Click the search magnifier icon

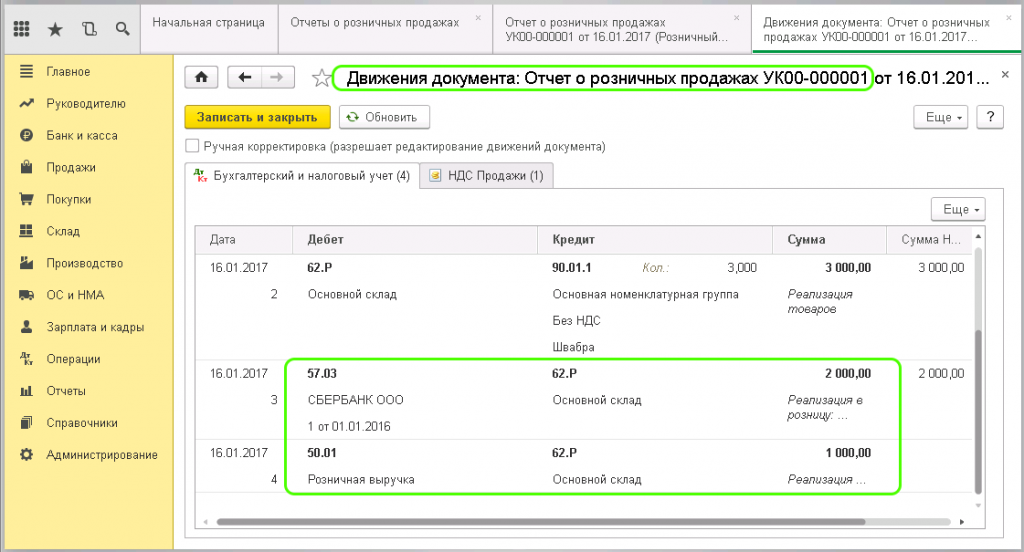coord(121,29)
